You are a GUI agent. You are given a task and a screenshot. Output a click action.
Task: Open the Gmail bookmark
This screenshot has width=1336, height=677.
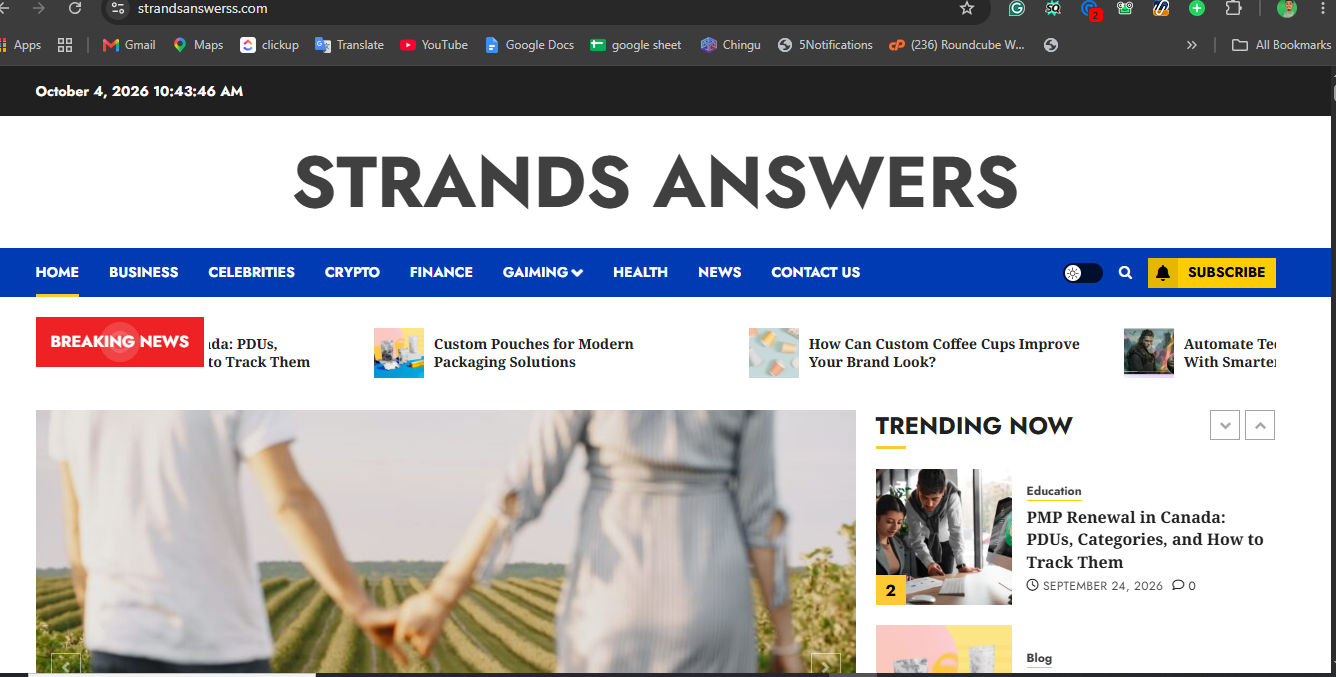(129, 45)
